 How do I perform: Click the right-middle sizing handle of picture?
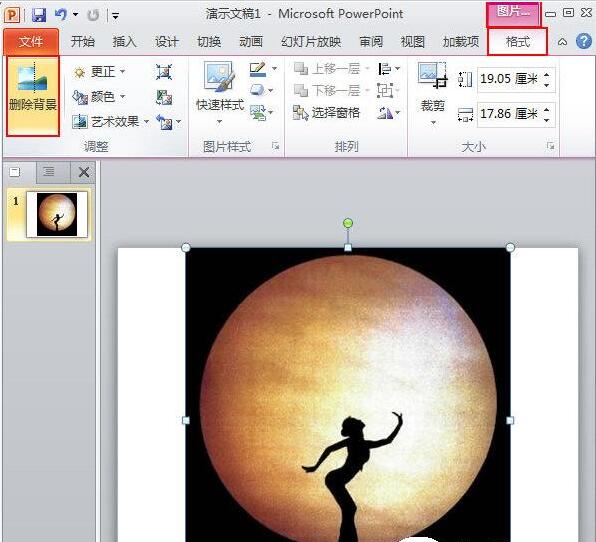coord(510,420)
